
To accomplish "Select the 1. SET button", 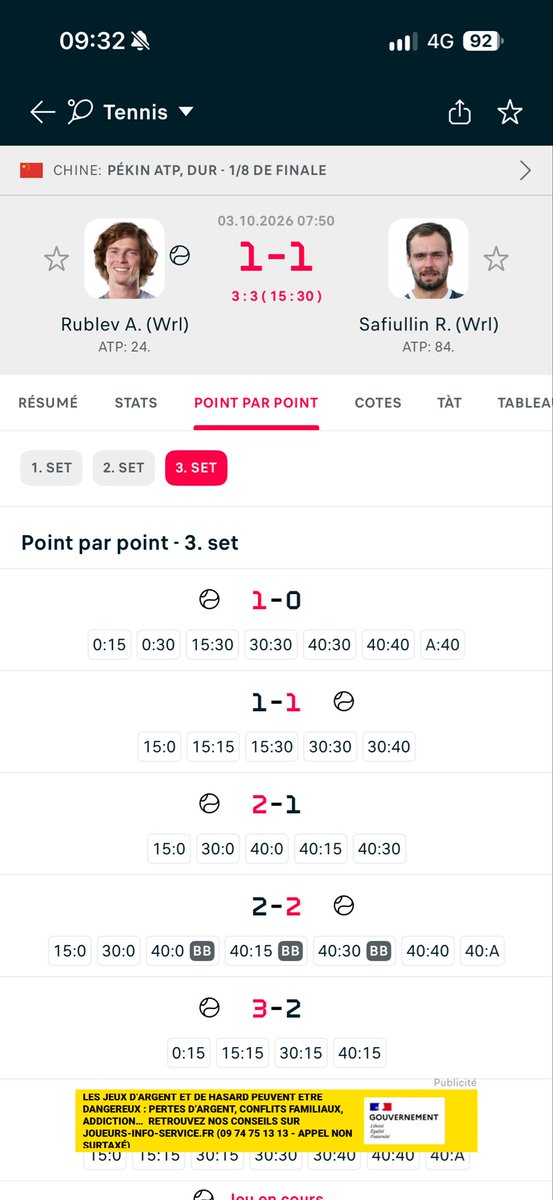I will click(x=51, y=467).
